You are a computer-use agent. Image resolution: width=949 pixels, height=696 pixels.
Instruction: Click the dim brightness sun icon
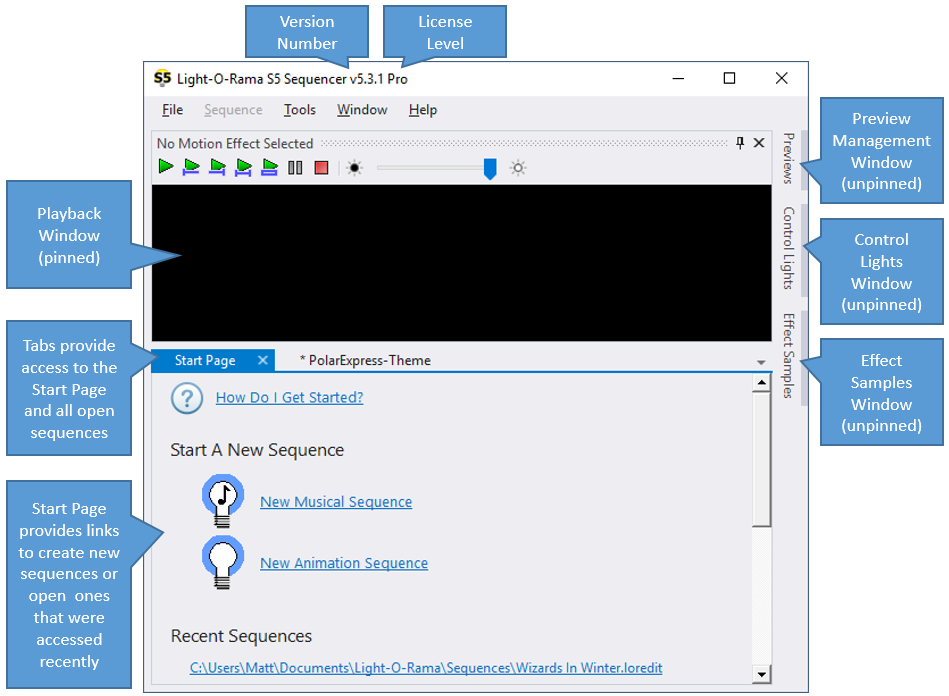(355, 168)
